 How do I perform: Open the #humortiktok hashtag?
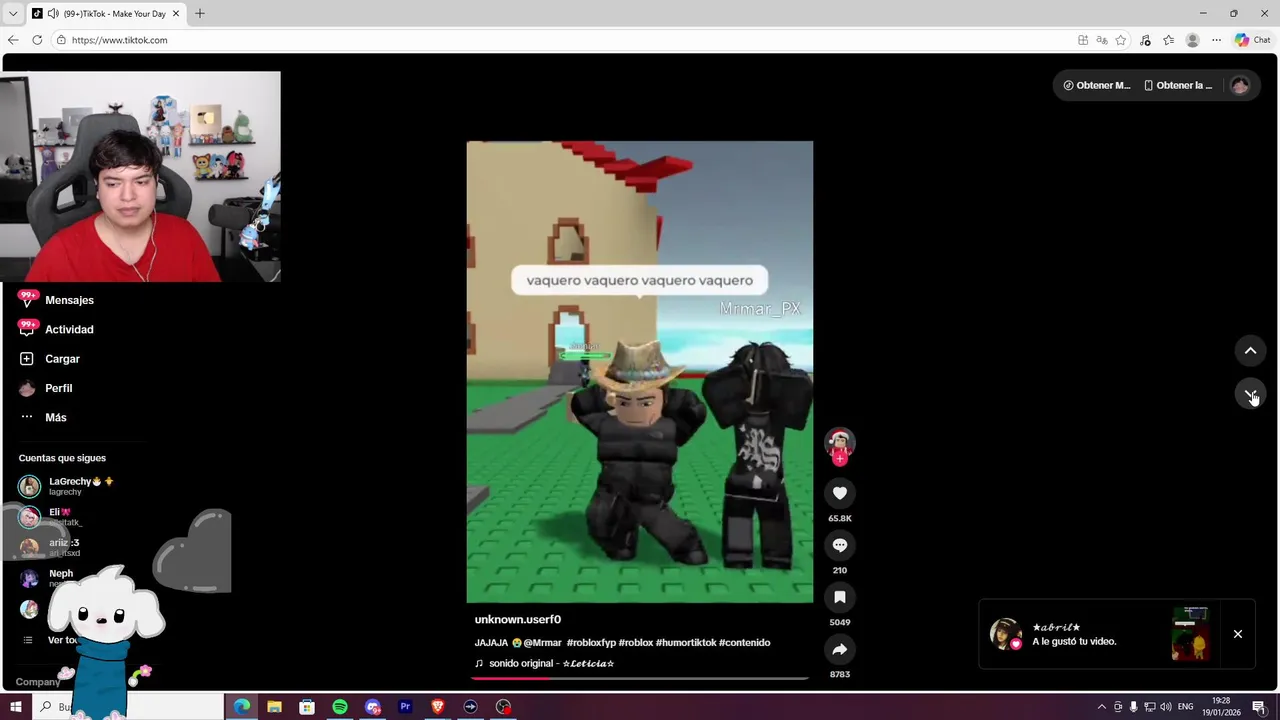point(685,643)
